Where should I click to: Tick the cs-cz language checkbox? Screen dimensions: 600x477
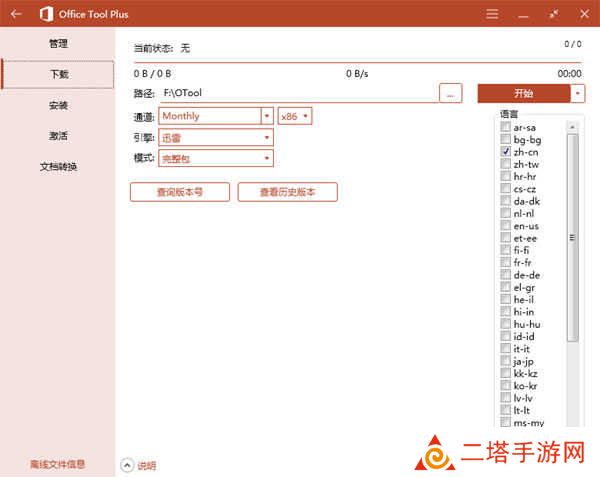coord(505,188)
